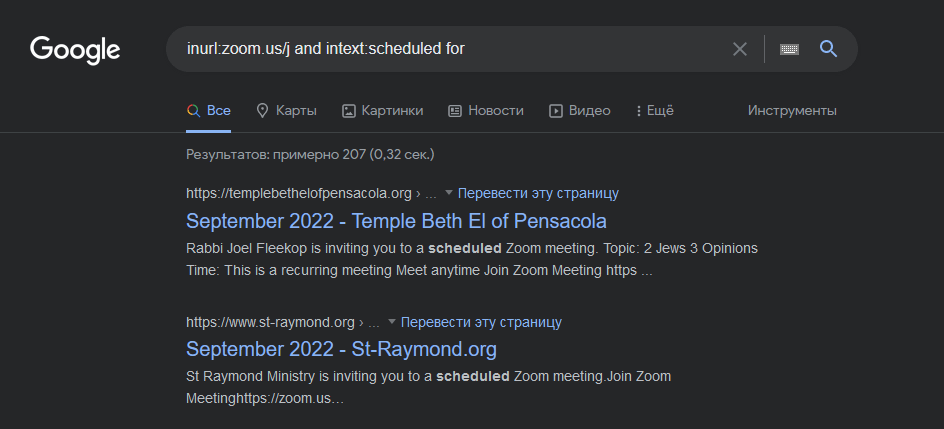Open Инструменты (Tools) search options

point(792,111)
